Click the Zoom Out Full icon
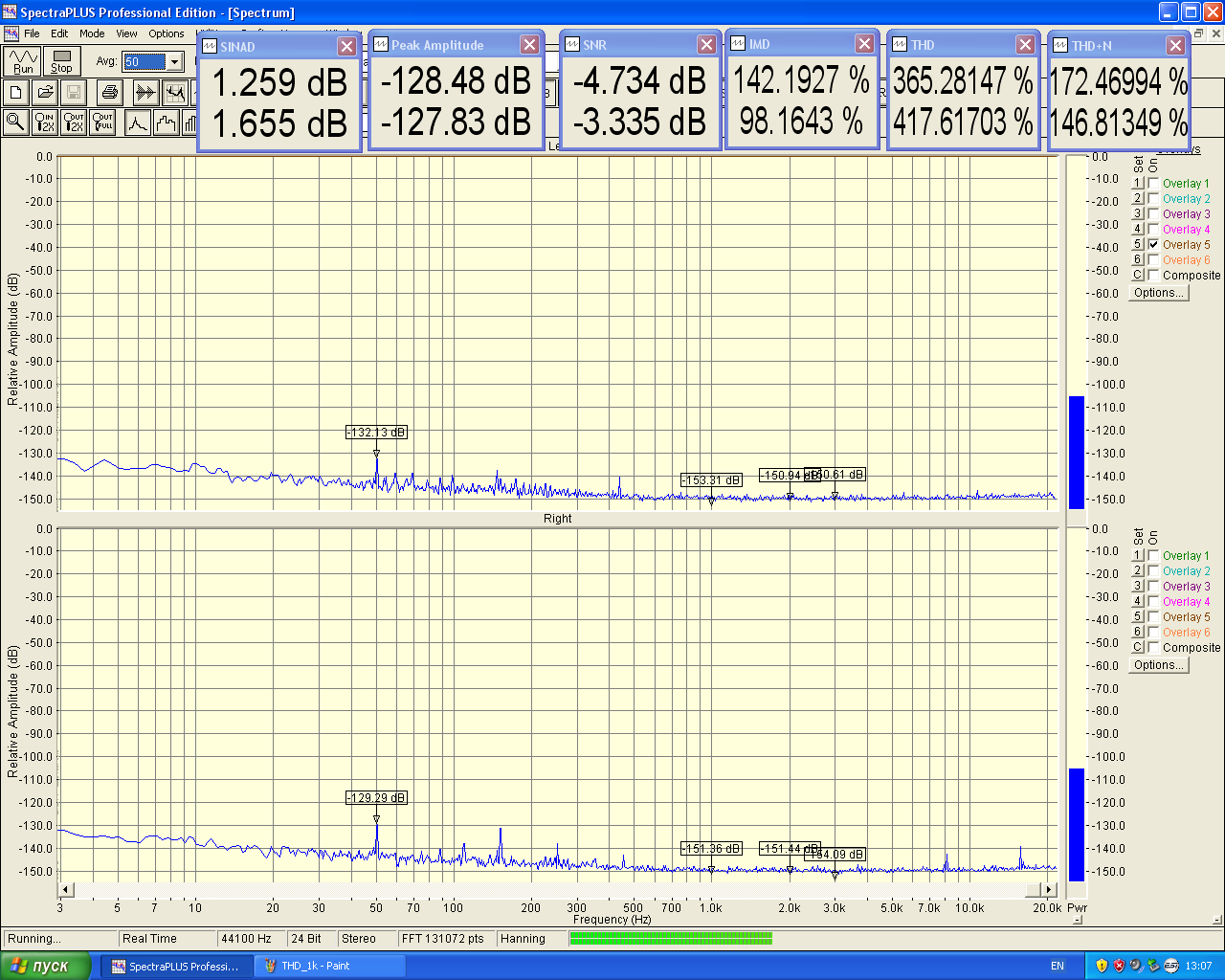 click(103, 122)
